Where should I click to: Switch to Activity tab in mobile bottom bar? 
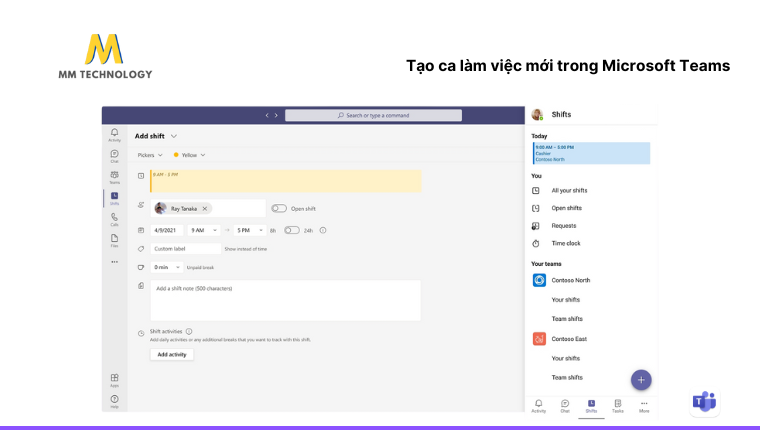538,406
